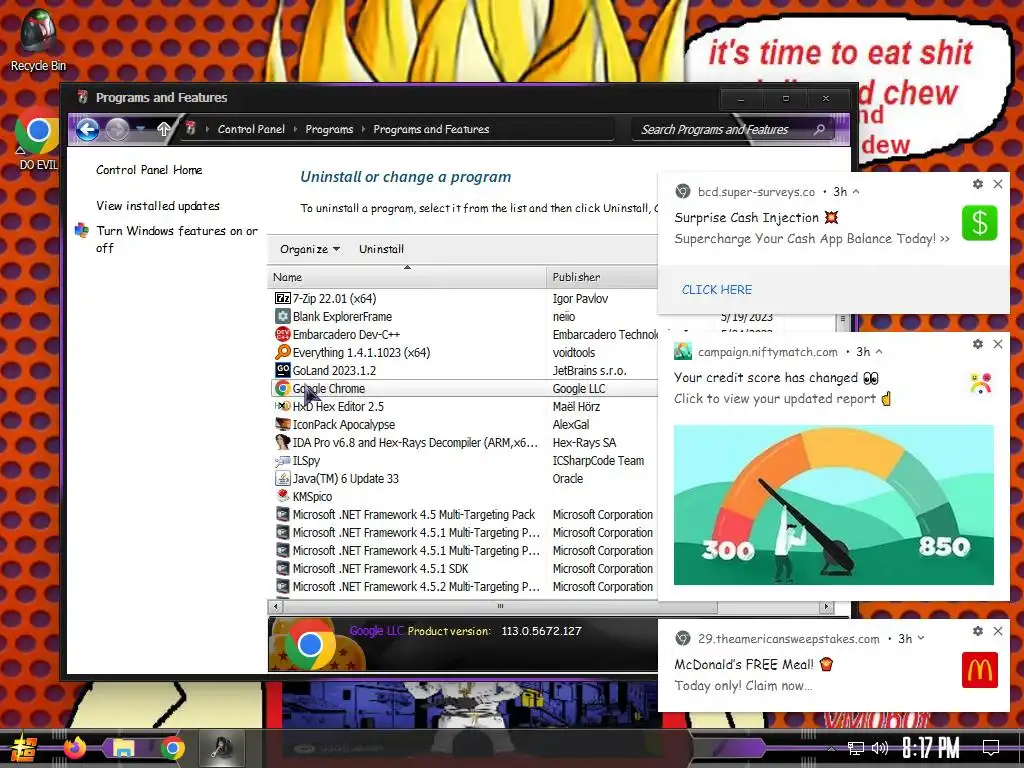Select the IconPack Apocalypse icon

click(283, 424)
